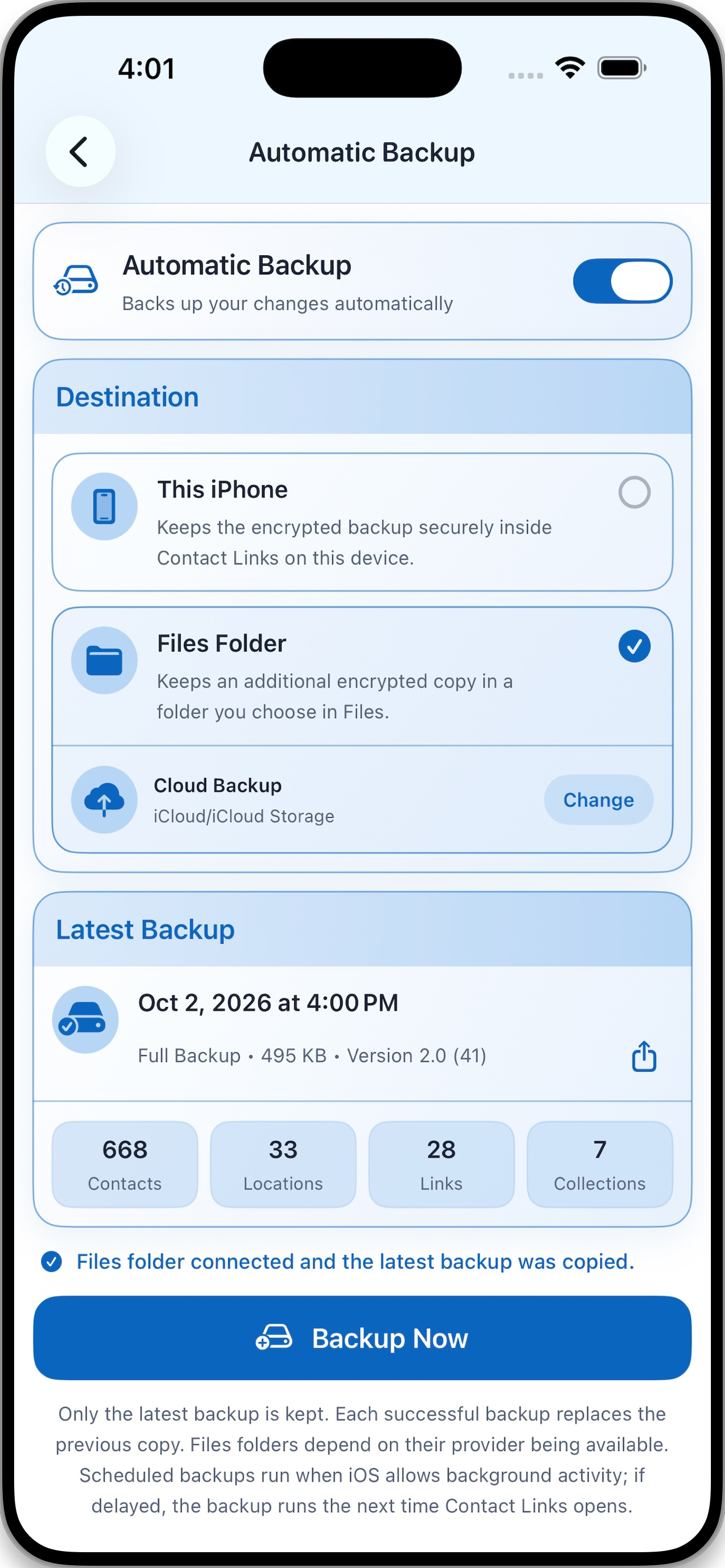Image resolution: width=725 pixels, height=1568 pixels.
Task: Select the Files Folder checked radio button
Action: click(634, 646)
